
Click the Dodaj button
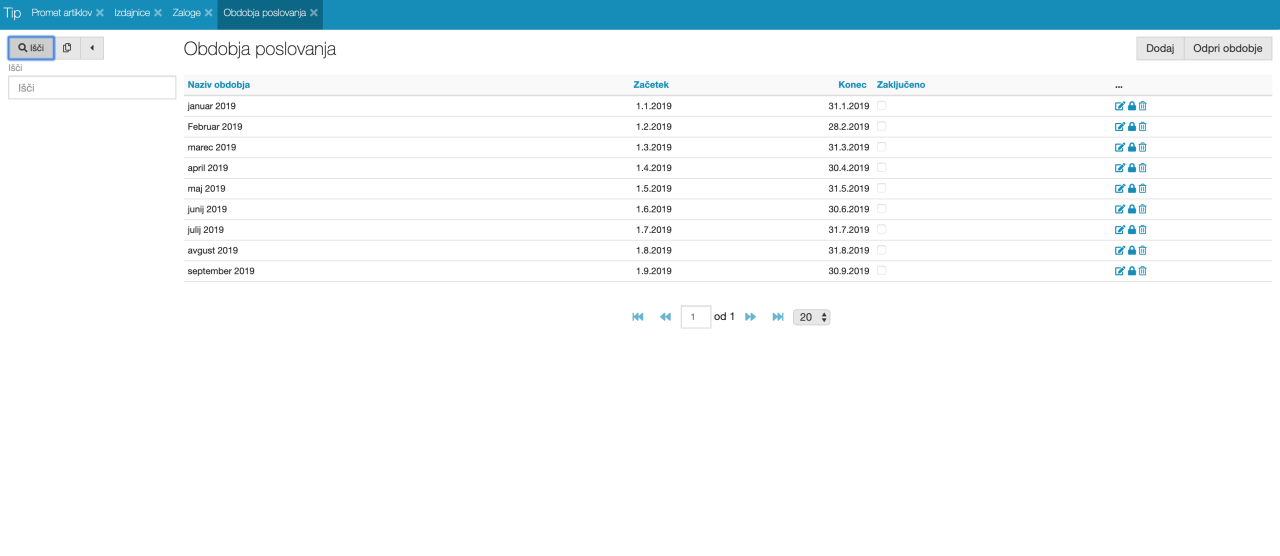click(x=1159, y=48)
